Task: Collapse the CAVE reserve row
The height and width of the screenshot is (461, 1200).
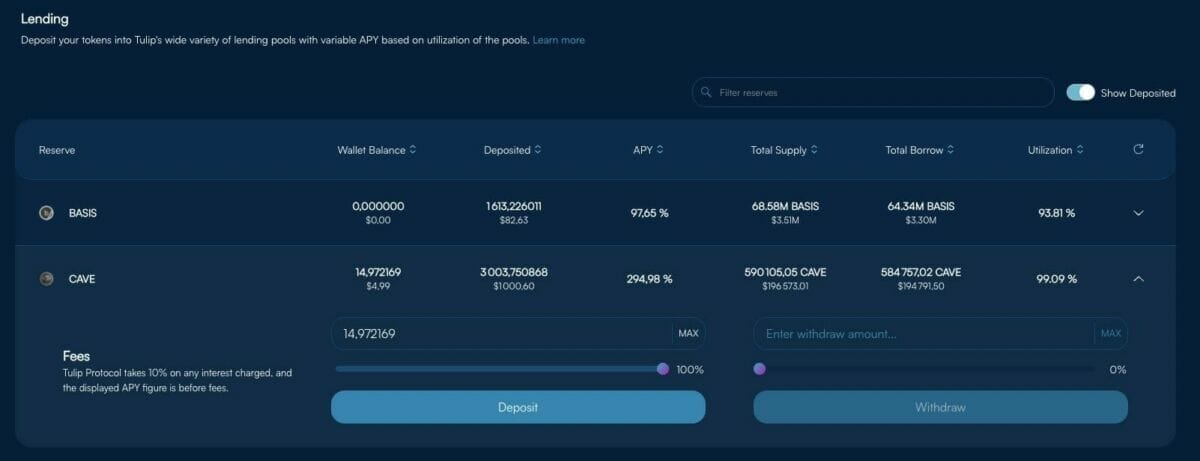Action: click(1138, 279)
